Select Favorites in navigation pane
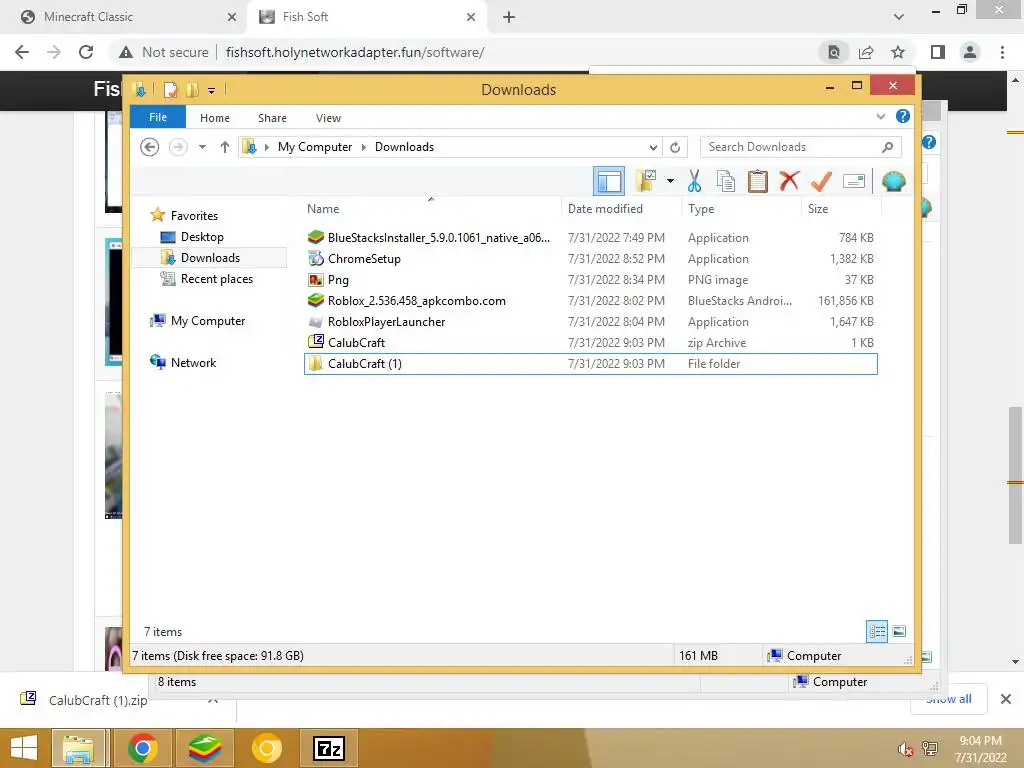 click(194, 216)
